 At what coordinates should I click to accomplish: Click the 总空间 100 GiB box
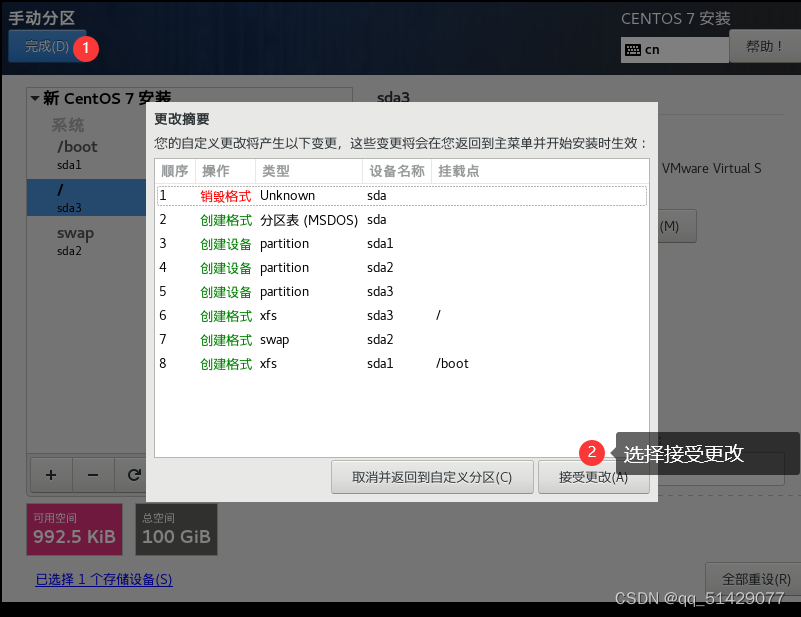tap(176, 530)
